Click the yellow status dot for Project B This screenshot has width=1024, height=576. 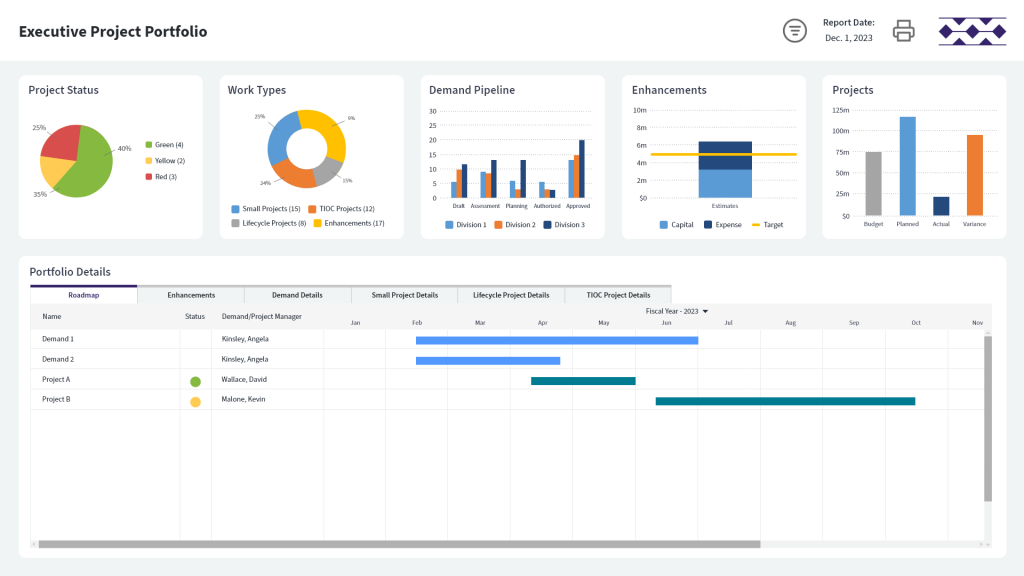point(195,402)
